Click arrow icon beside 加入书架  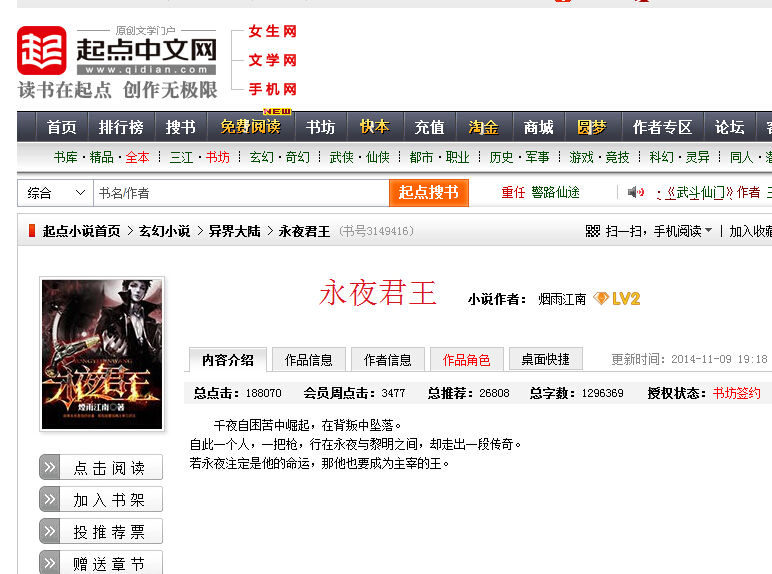[50, 499]
